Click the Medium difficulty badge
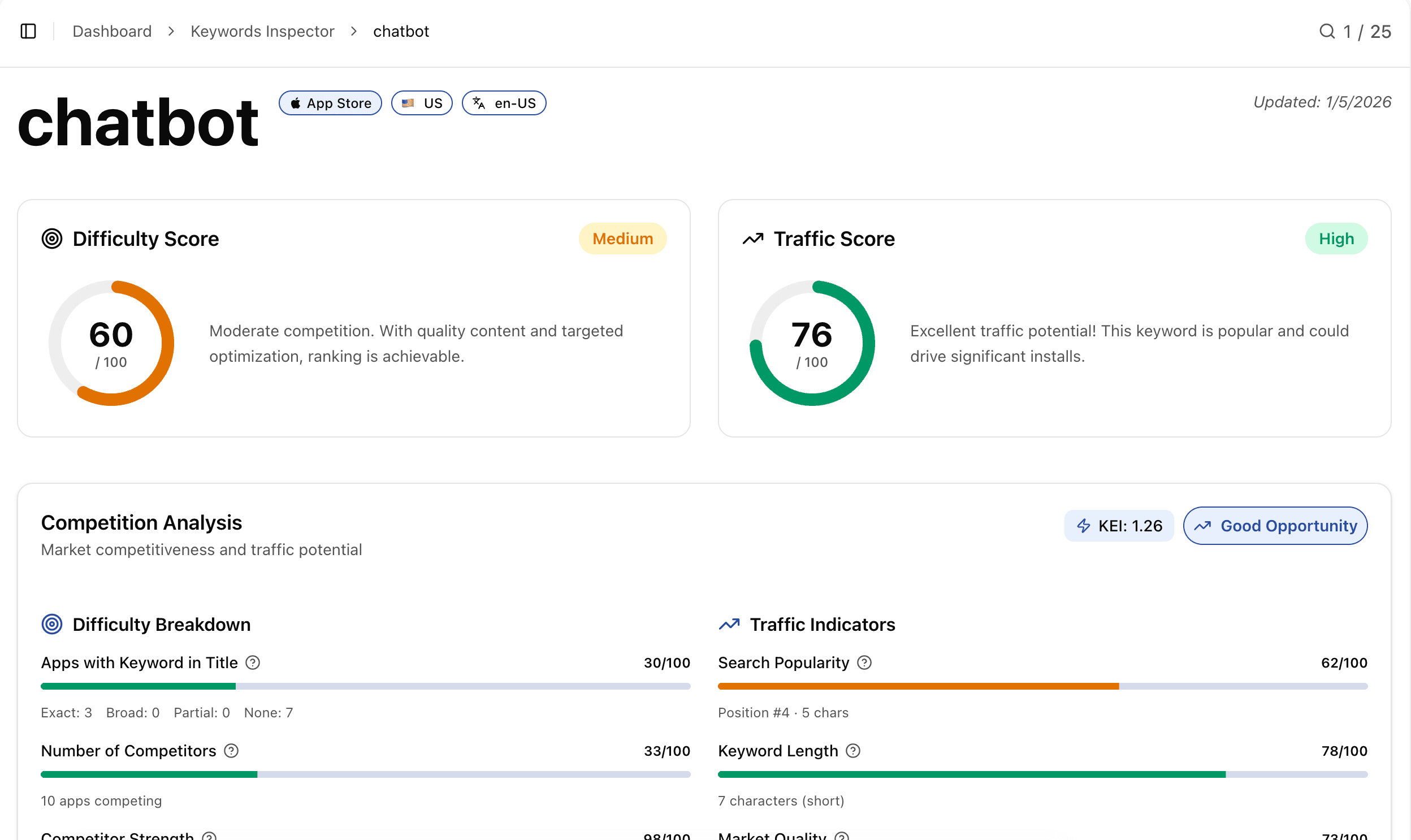Viewport: 1411px width, 840px height. pos(622,239)
